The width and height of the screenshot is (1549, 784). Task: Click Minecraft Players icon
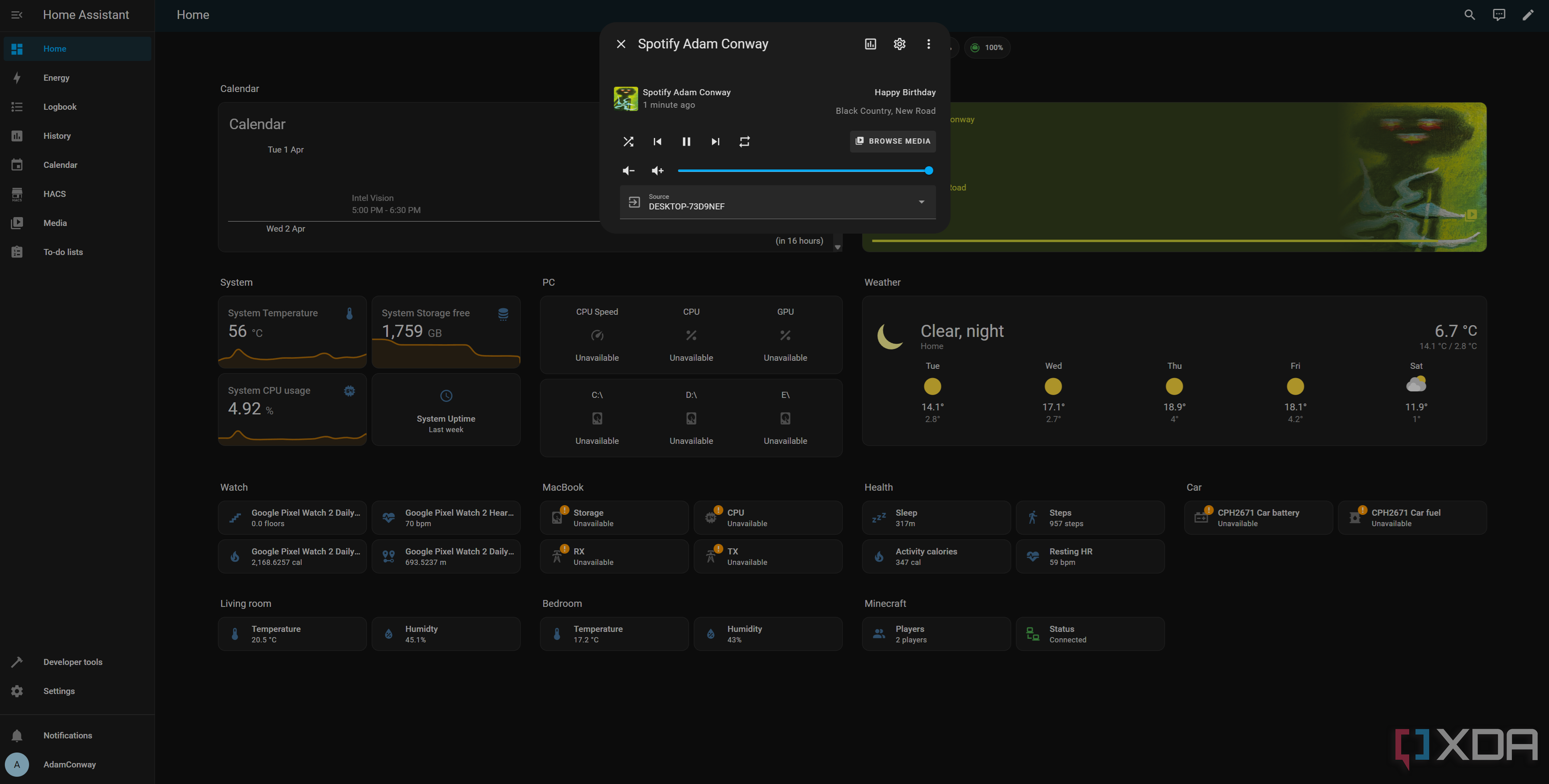pos(879,633)
